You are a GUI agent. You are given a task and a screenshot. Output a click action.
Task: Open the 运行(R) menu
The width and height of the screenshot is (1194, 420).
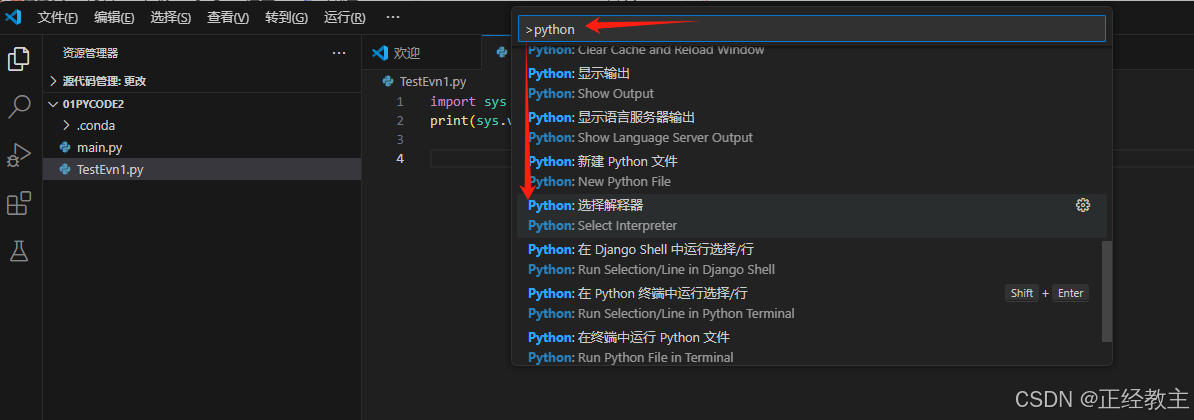tap(344, 17)
